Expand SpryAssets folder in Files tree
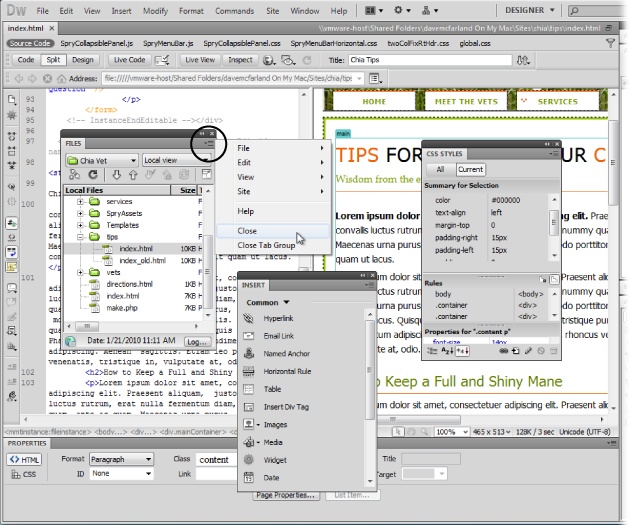This screenshot has width=630, height=525. pos(80,213)
